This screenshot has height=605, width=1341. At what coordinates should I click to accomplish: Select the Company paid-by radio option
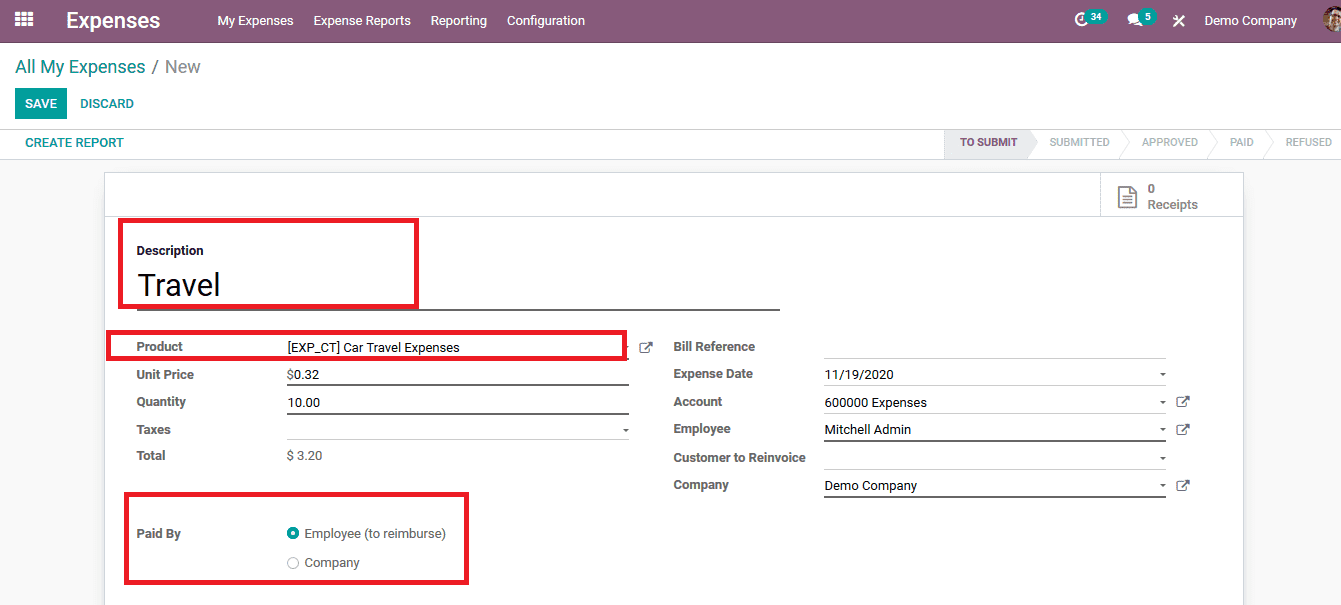pos(293,563)
